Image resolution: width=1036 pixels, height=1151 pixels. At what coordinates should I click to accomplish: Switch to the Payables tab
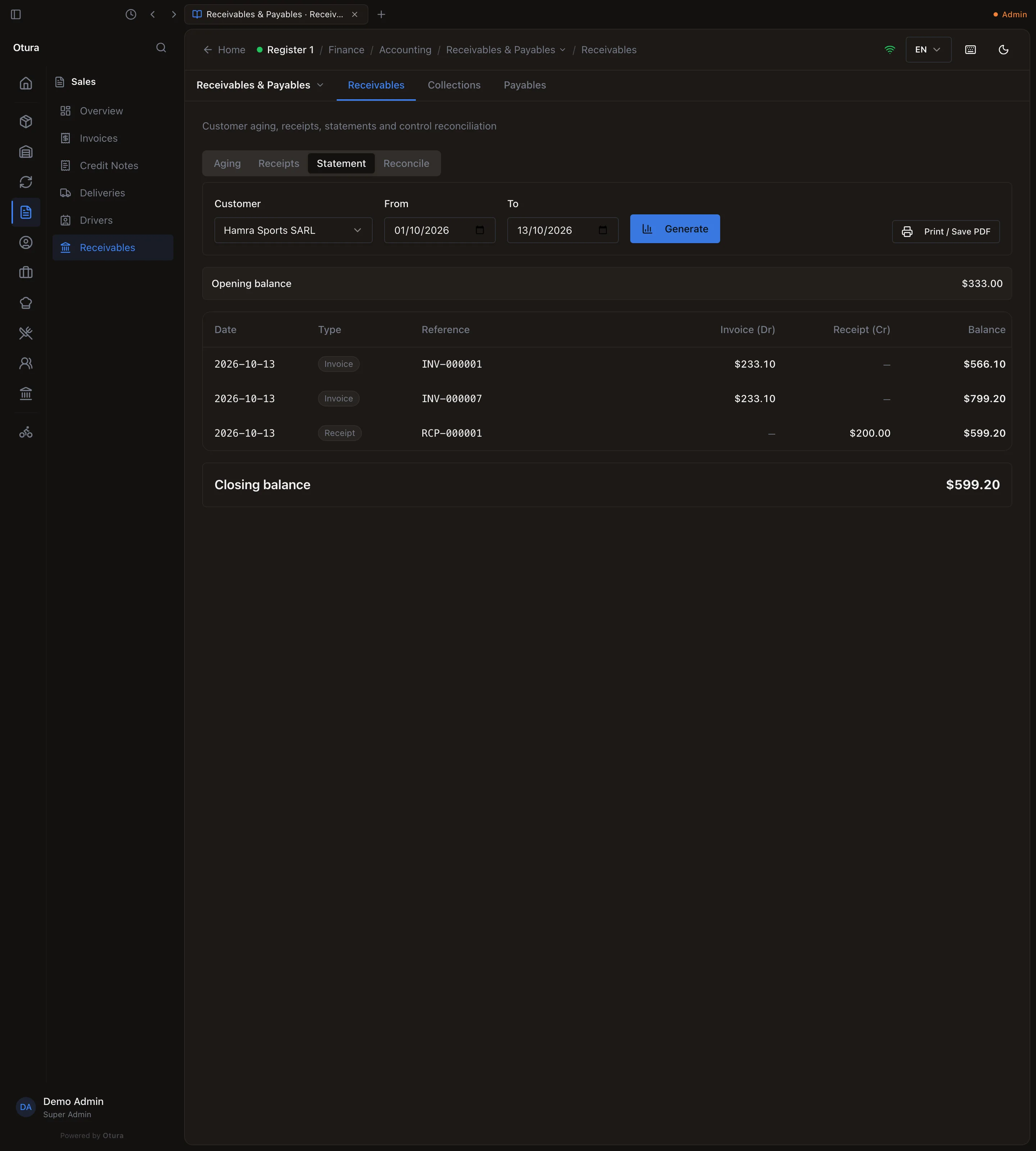(525, 85)
